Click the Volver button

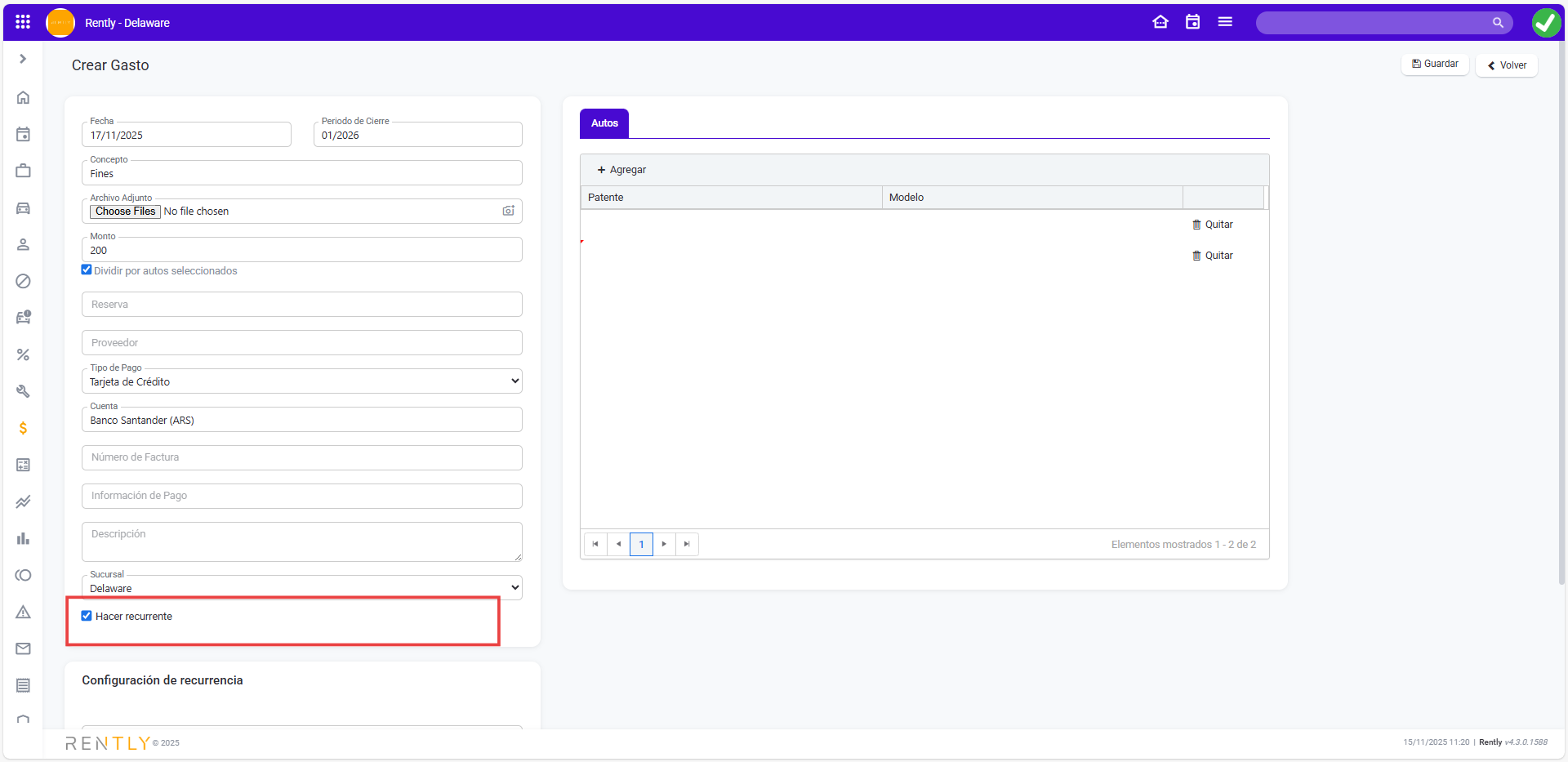[1507, 65]
